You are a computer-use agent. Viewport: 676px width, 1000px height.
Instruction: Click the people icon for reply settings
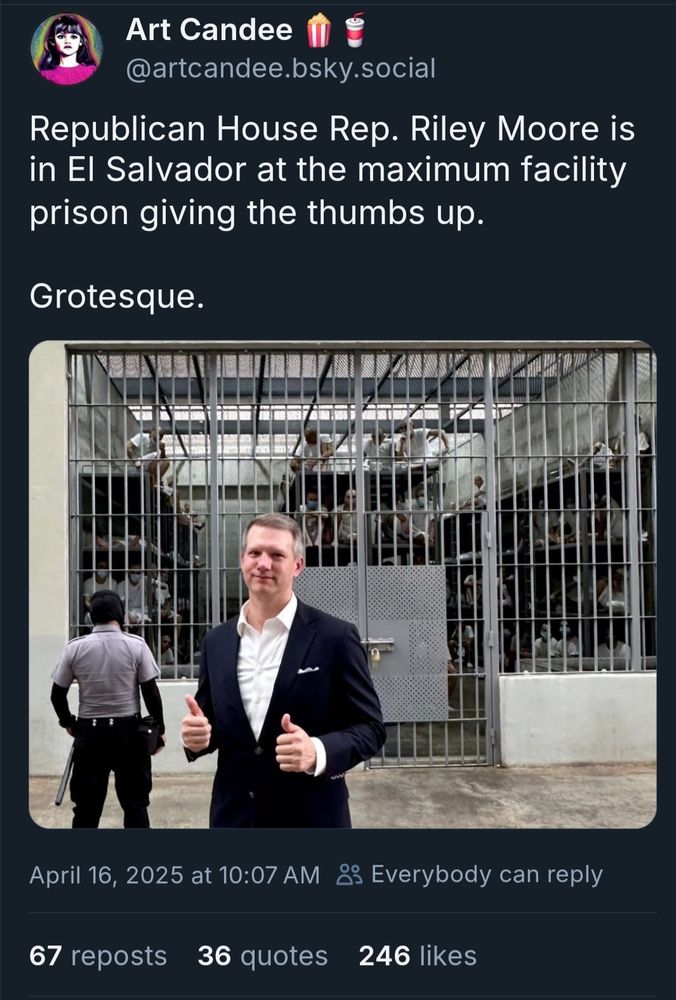[349, 874]
